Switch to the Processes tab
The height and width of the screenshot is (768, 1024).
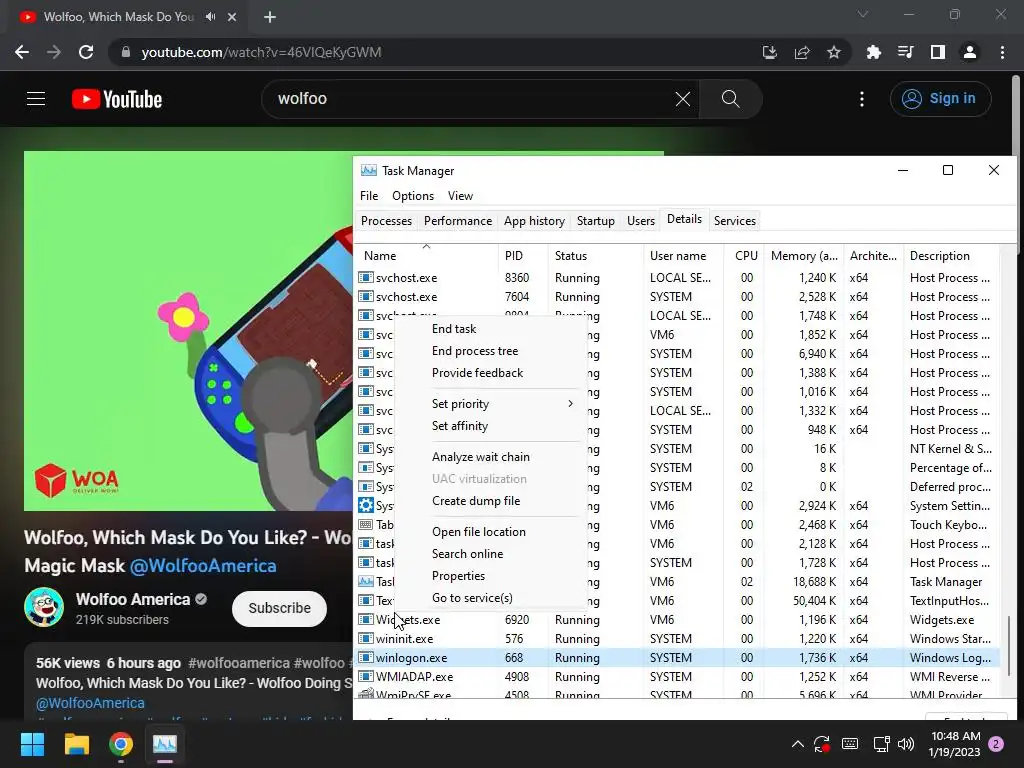click(387, 221)
